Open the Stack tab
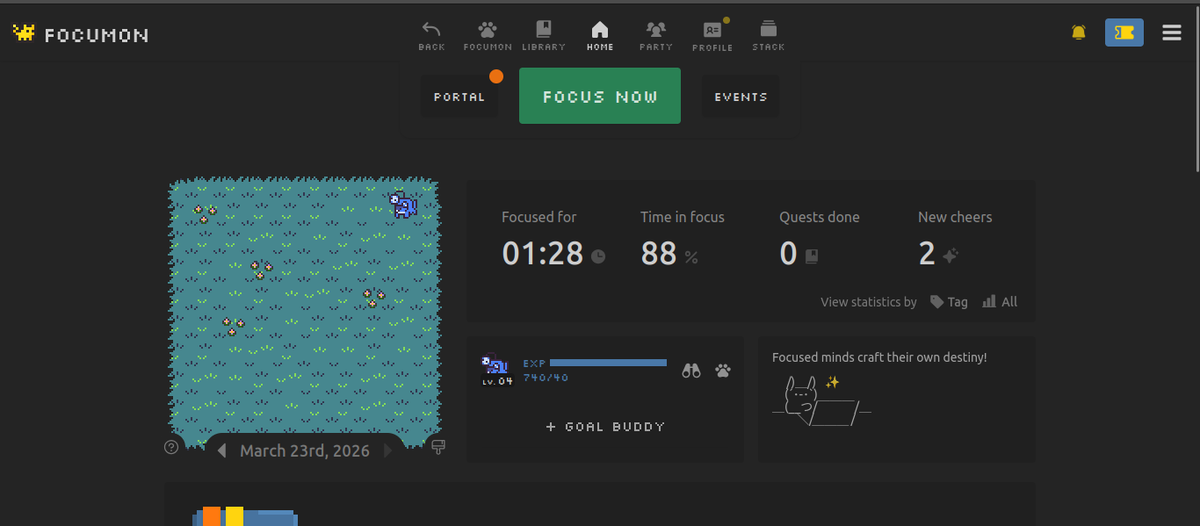Viewport: 1200px width, 526px height. [x=768, y=35]
